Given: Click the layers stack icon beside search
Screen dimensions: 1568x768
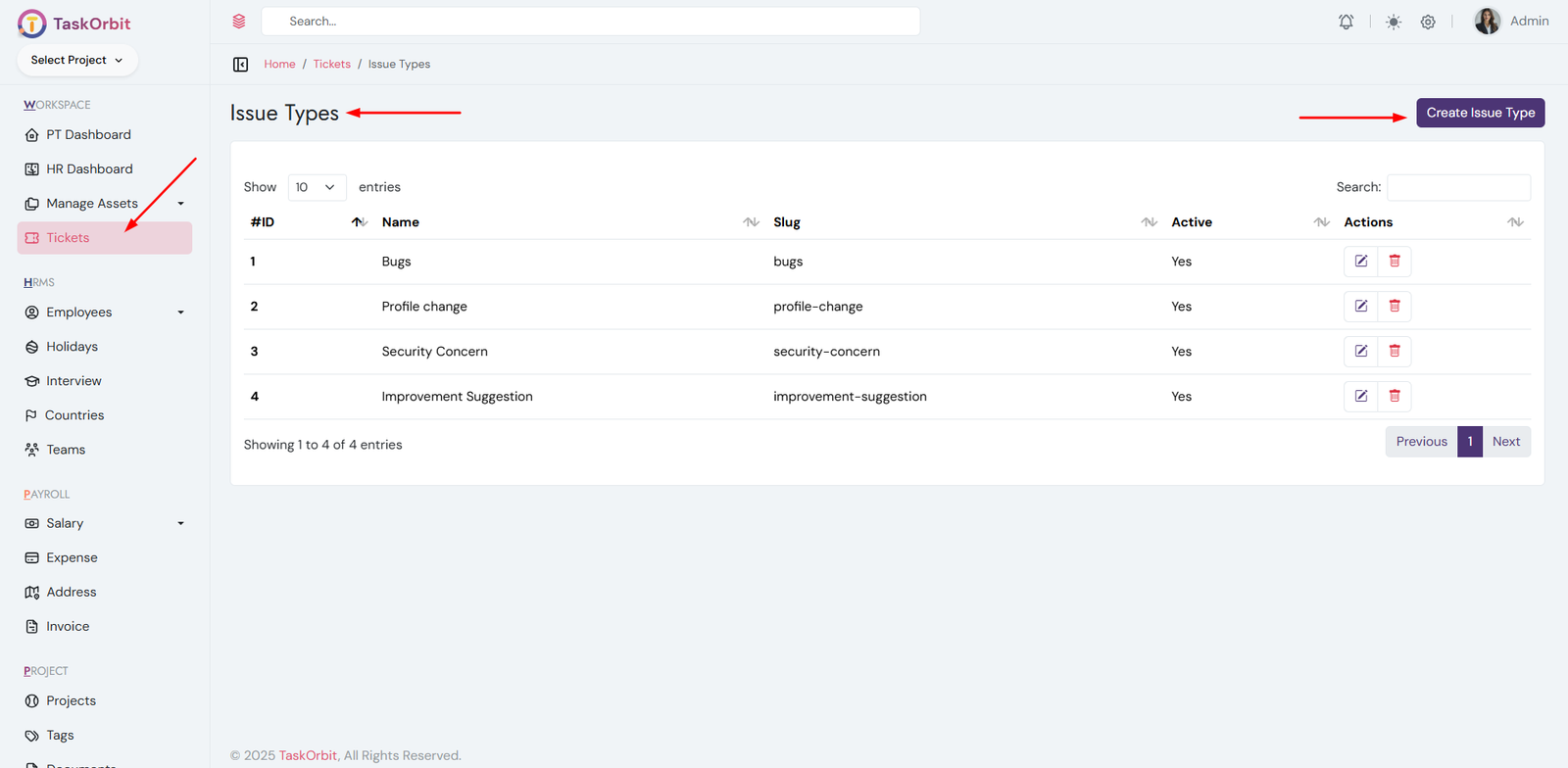Looking at the screenshot, I should click(239, 22).
